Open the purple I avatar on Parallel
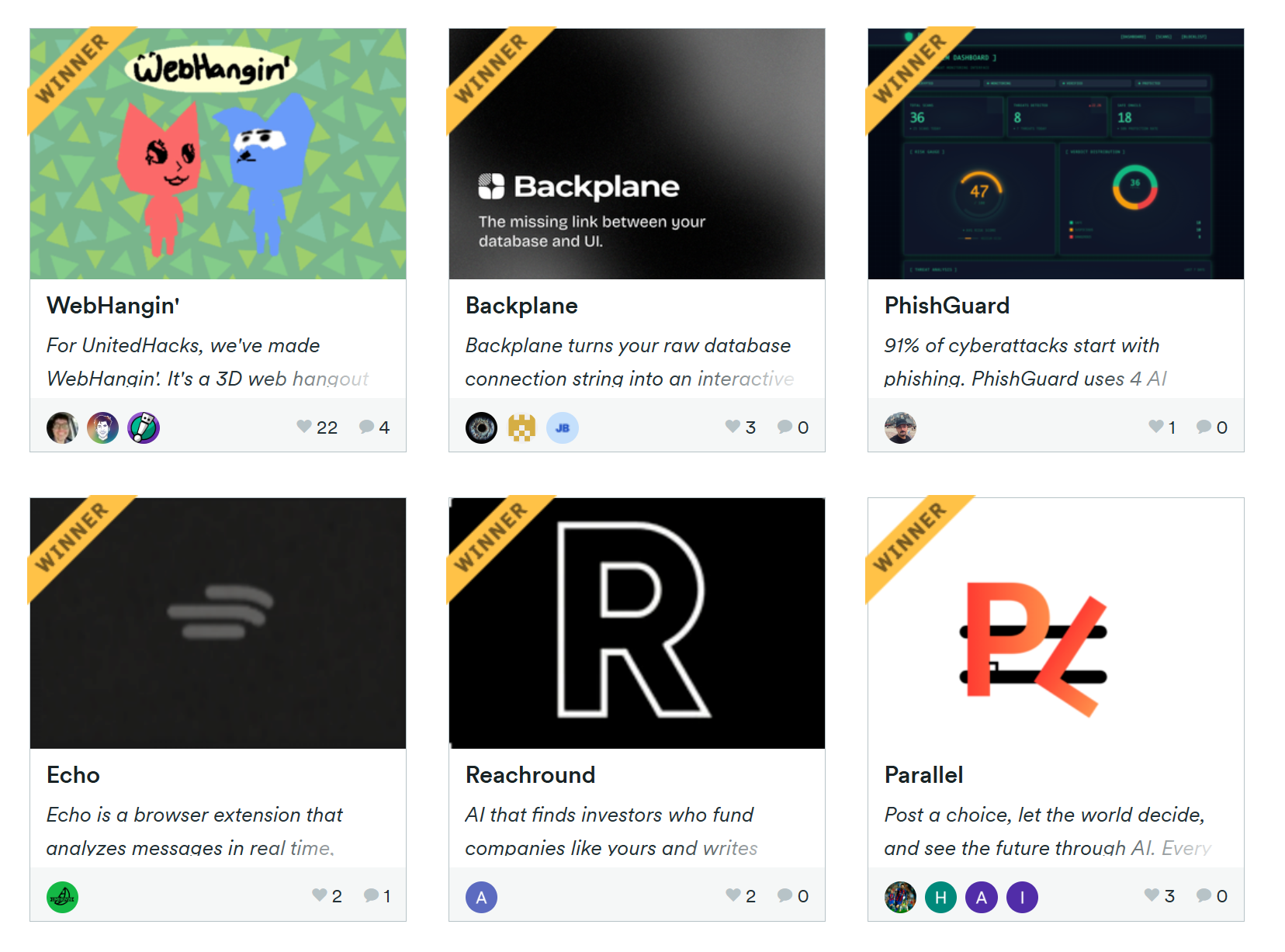Screen dimensions: 1285x952 pyautogui.click(x=1023, y=898)
